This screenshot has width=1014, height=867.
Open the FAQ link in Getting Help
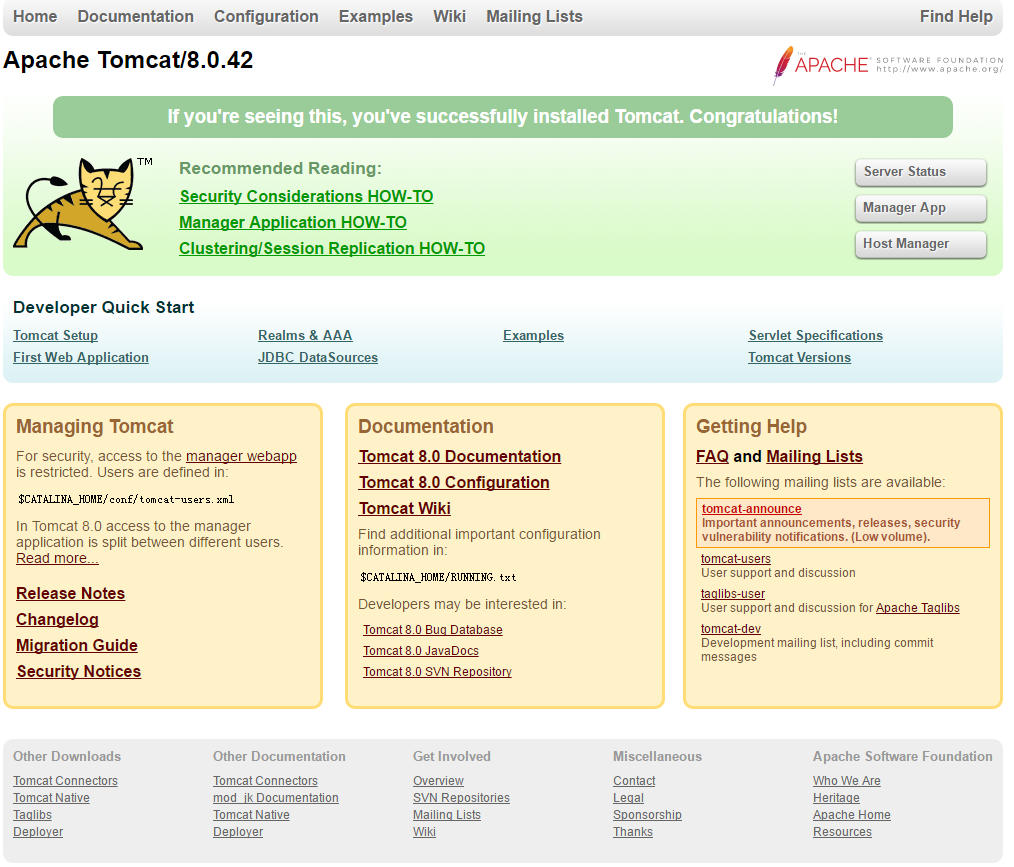pos(712,456)
